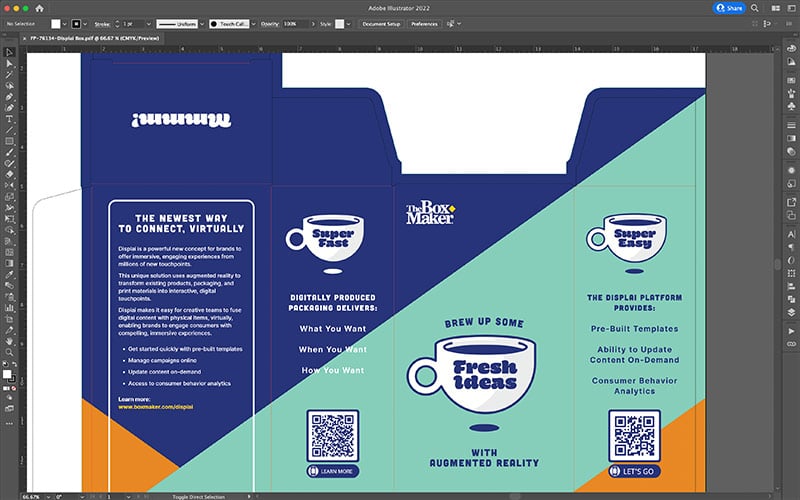The height and width of the screenshot is (500, 800).
Task: Select the Direct Selection tool
Action: [9, 63]
